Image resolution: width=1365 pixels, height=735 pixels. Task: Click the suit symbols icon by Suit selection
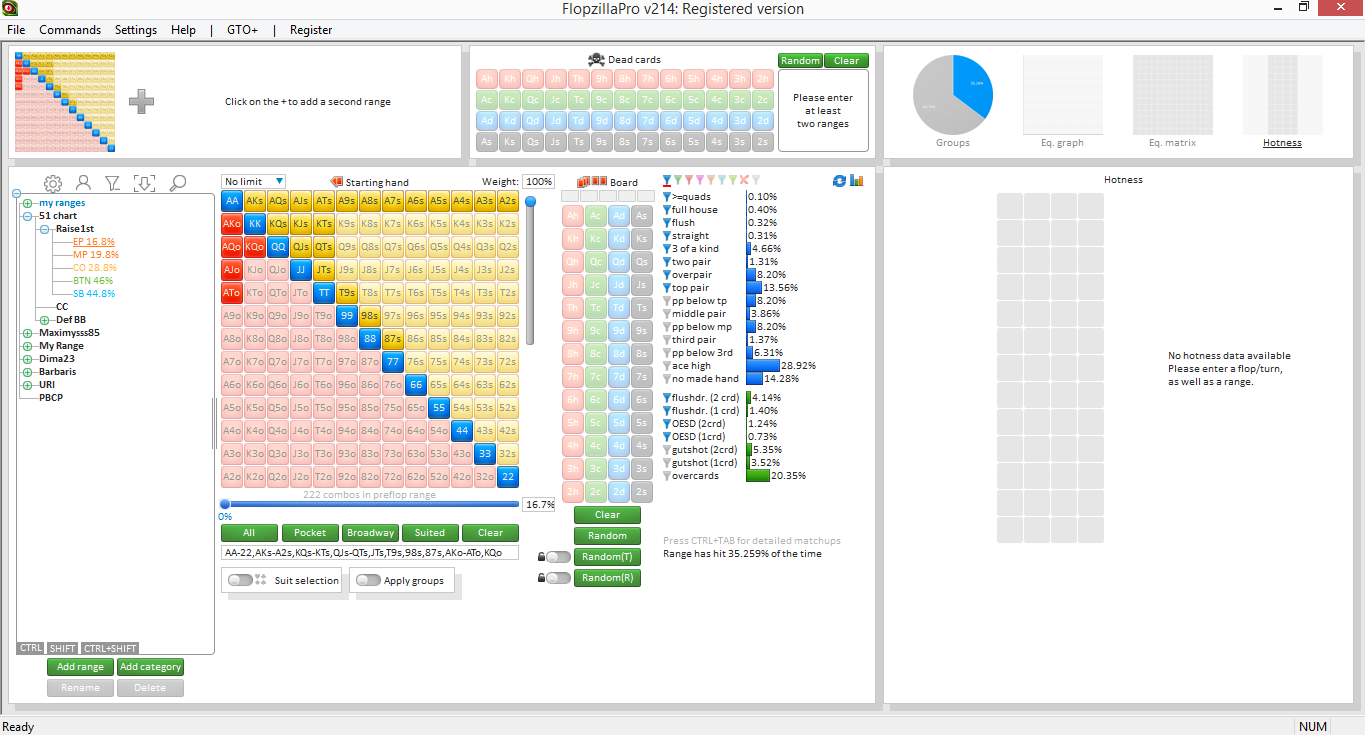(x=261, y=580)
